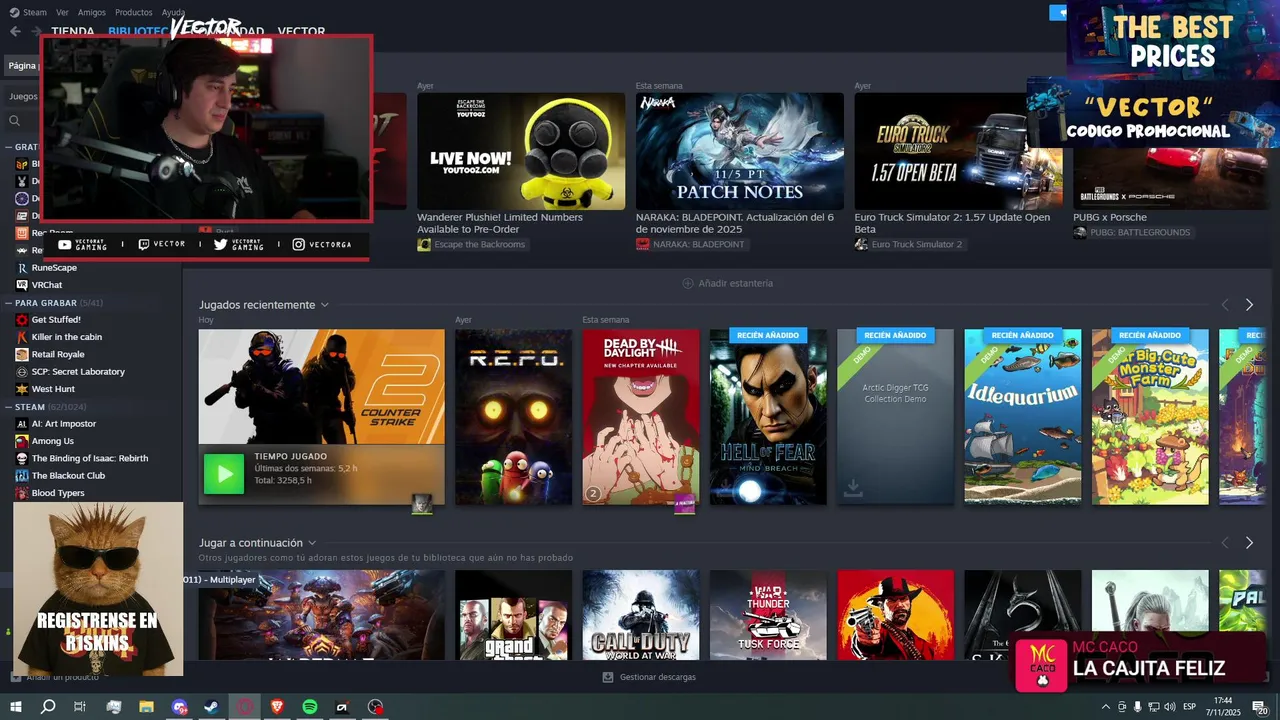
Task: Switch to the TIENDA tab
Action: [73, 32]
